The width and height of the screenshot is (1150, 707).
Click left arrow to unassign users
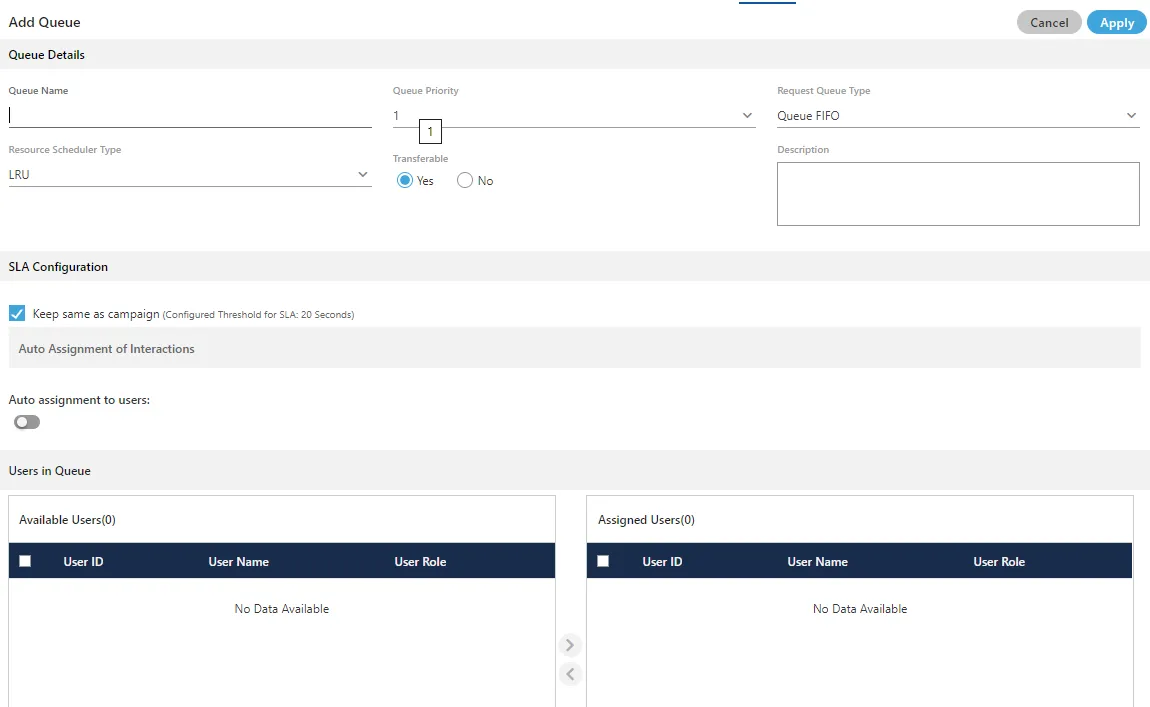tap(570, 674)
